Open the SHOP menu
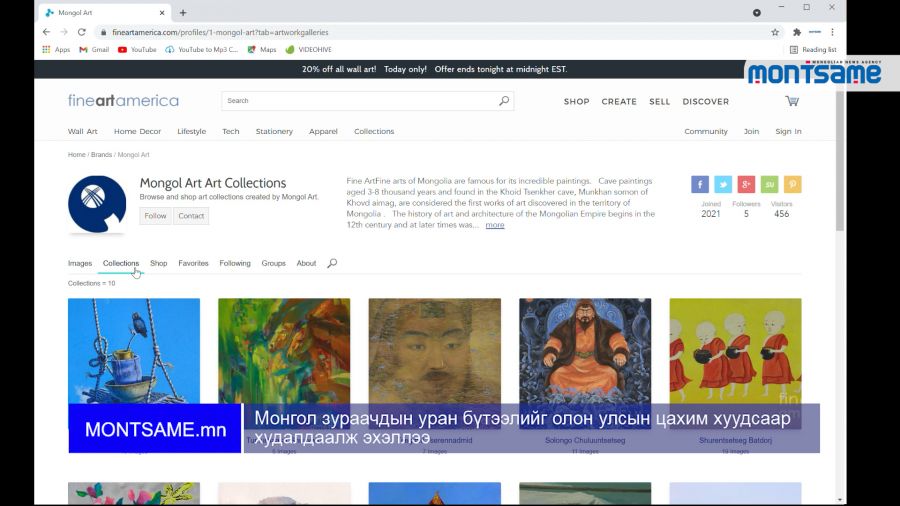 (x=576, y=102)
